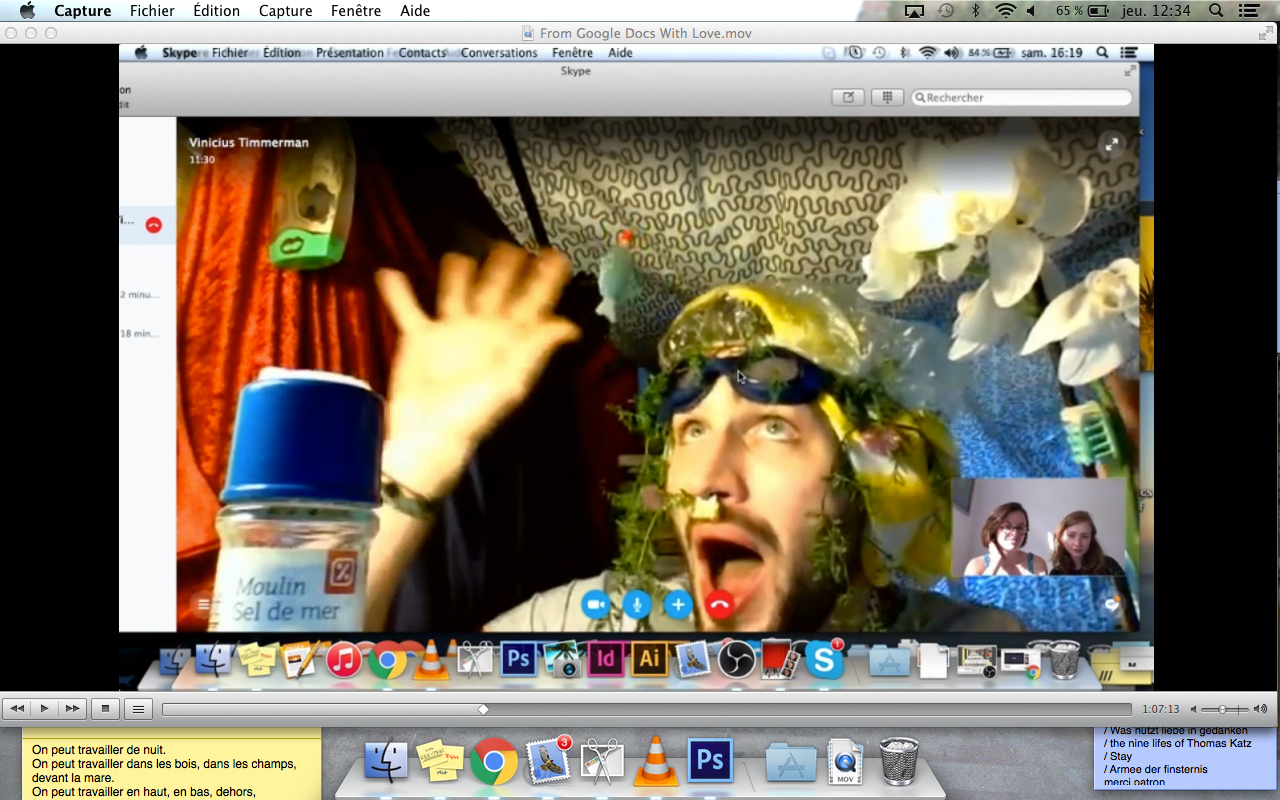Click the loud speaker icon ending the volume slider
Viewport: 1280px width, 800px height.
tap(1260, 709)
